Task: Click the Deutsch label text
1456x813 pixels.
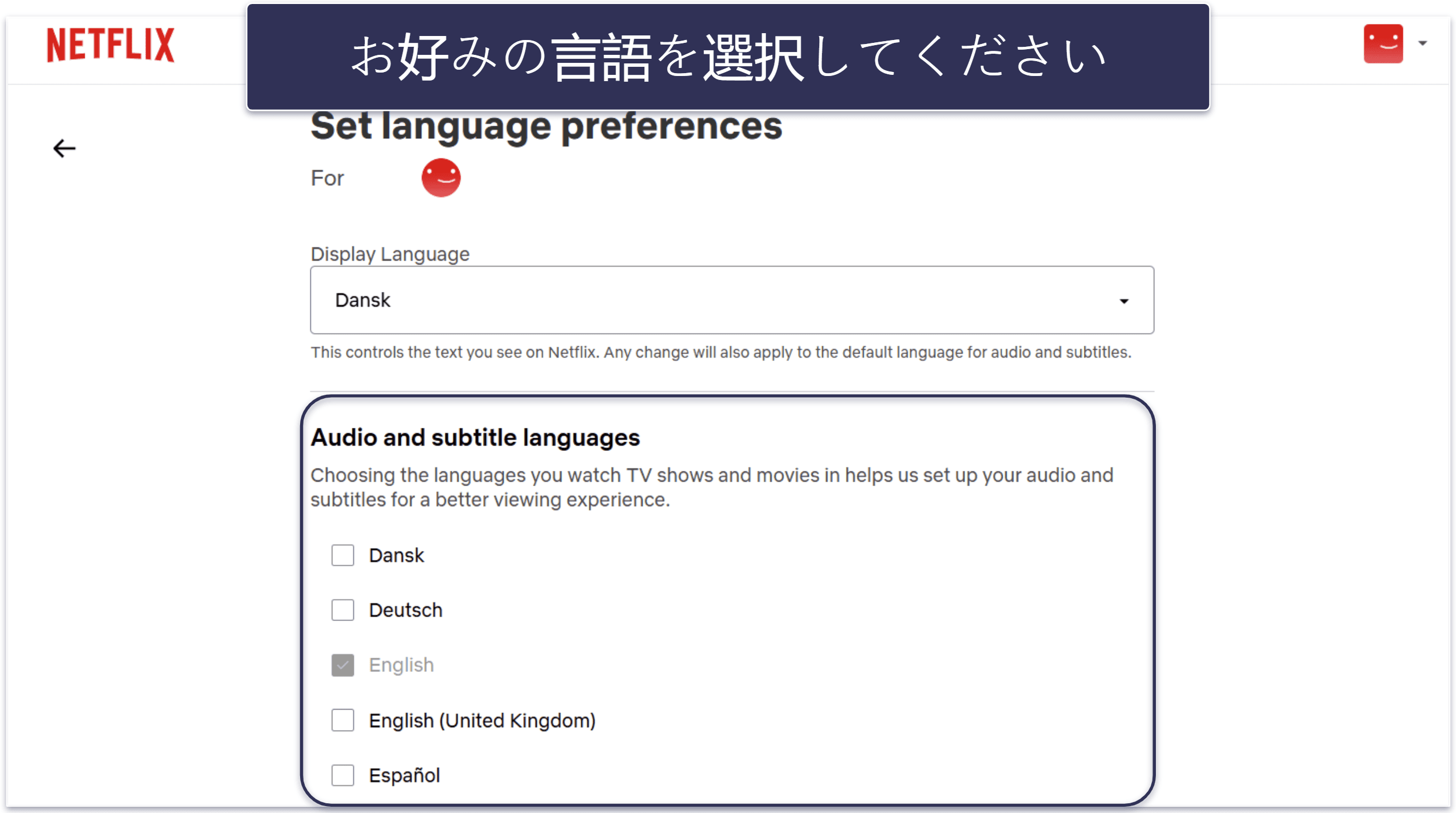Action: tap(405, 610)
